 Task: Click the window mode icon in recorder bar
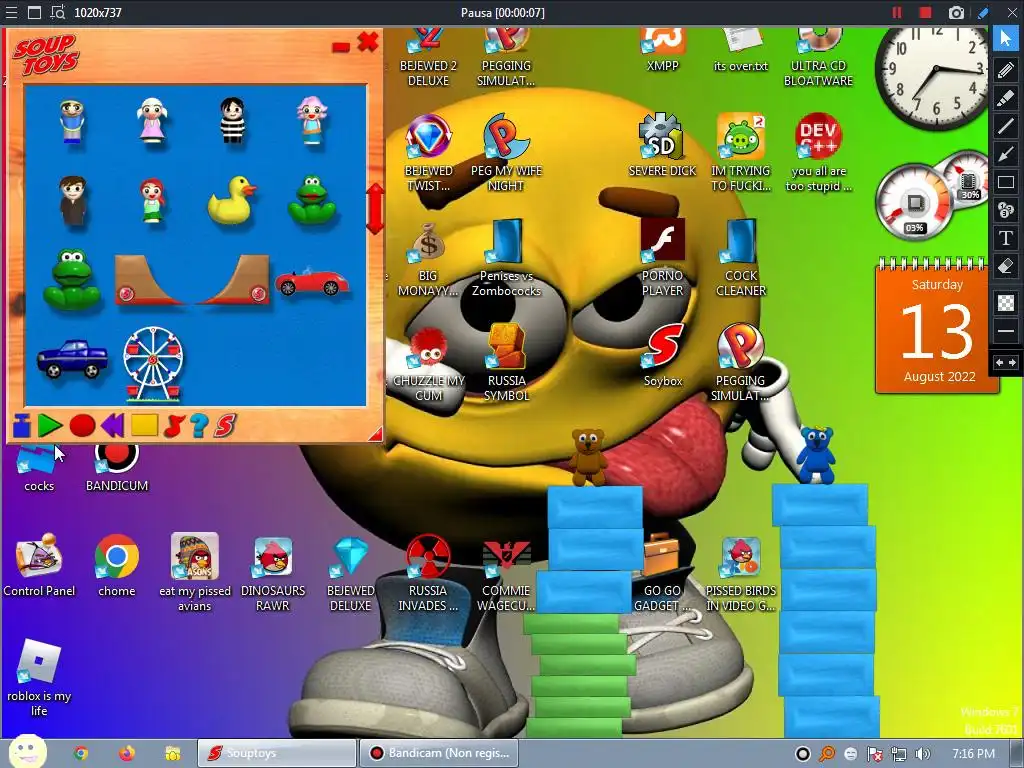pyautogui.click(x=35, y=12)
